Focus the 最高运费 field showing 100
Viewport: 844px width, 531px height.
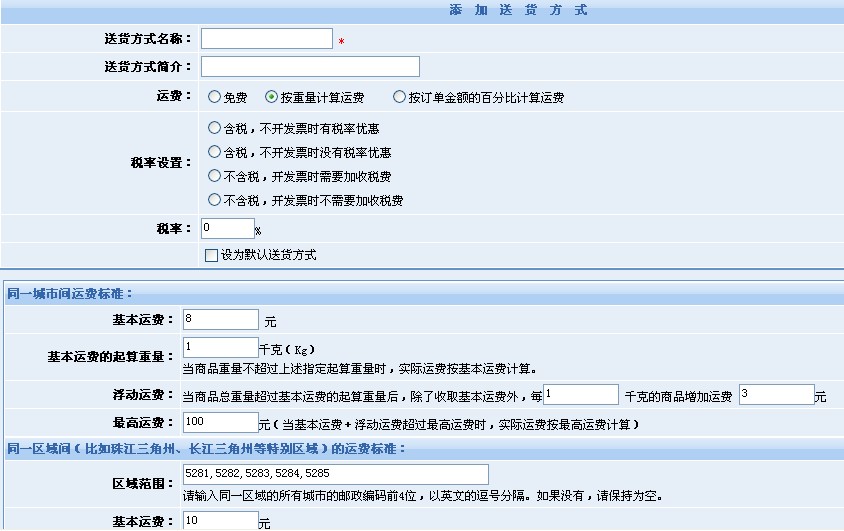click(x=220, y=423)
